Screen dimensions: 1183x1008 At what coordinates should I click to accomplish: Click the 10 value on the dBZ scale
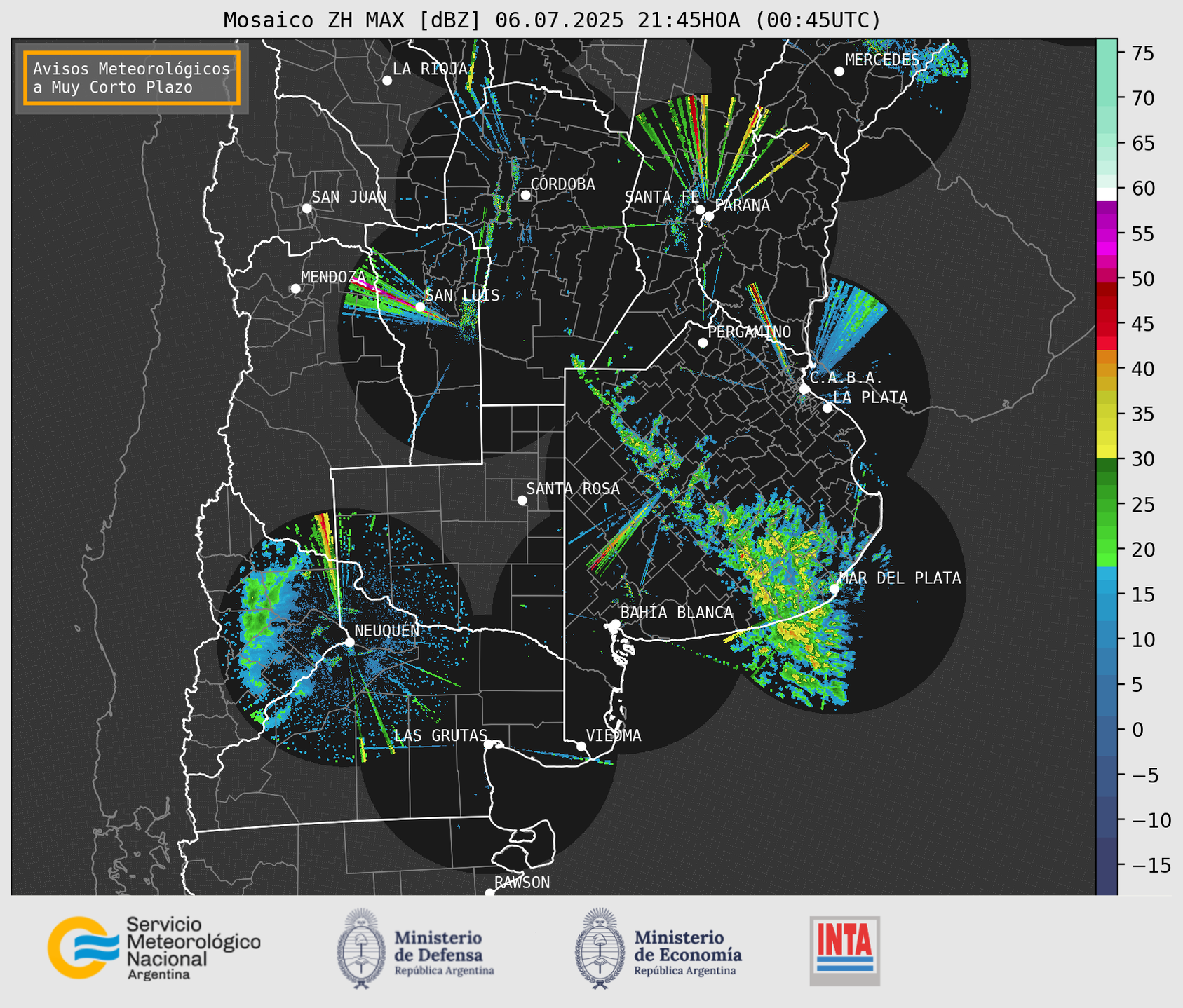coord(1143,639)
